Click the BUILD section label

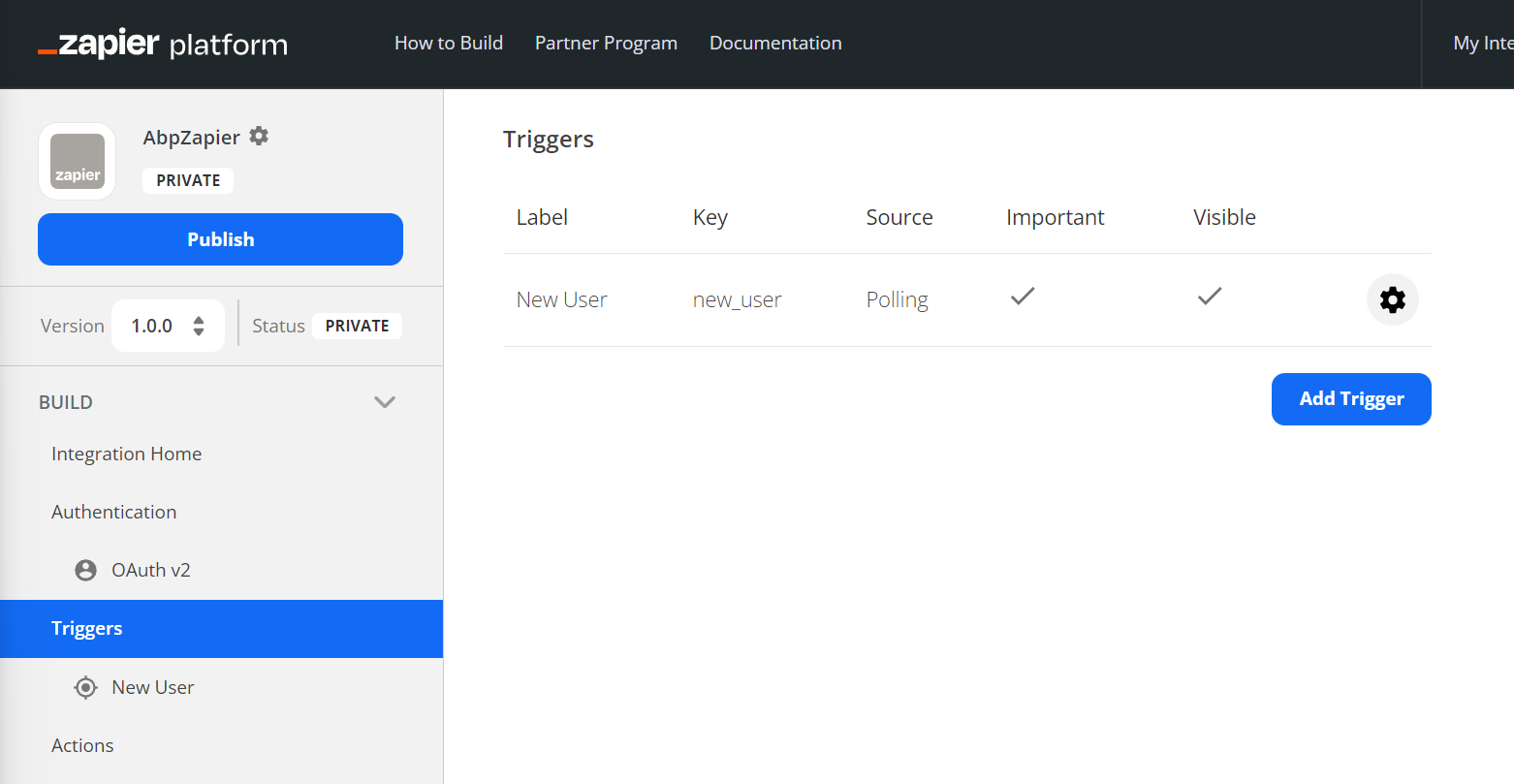pos(66,402)
